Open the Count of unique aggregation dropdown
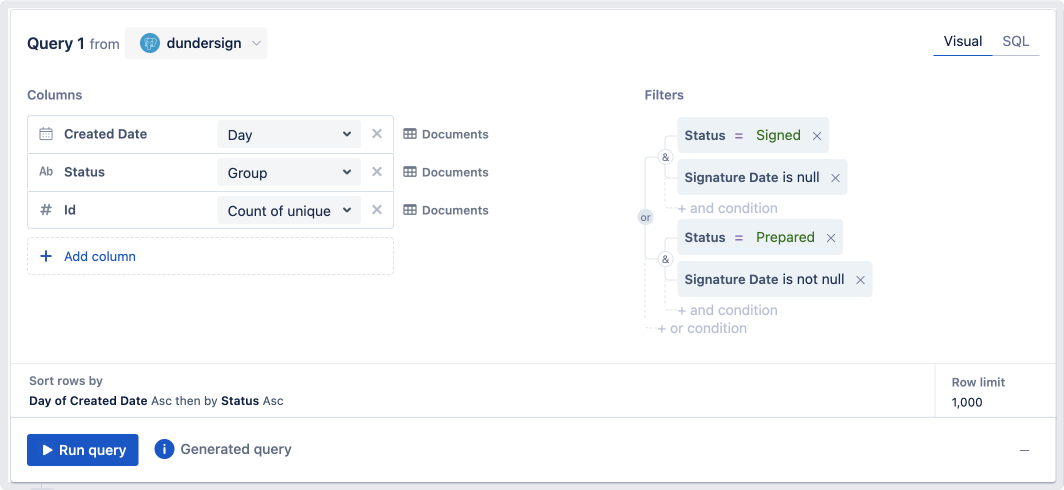1064x490 pixels. [289, 211]
